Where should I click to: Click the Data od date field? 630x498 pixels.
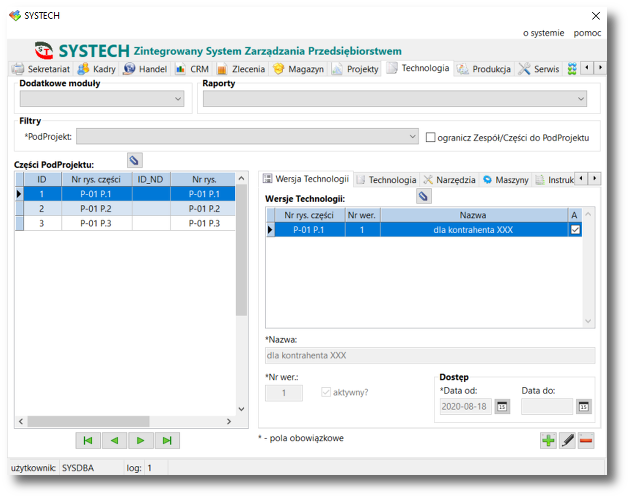pos(465,406)
